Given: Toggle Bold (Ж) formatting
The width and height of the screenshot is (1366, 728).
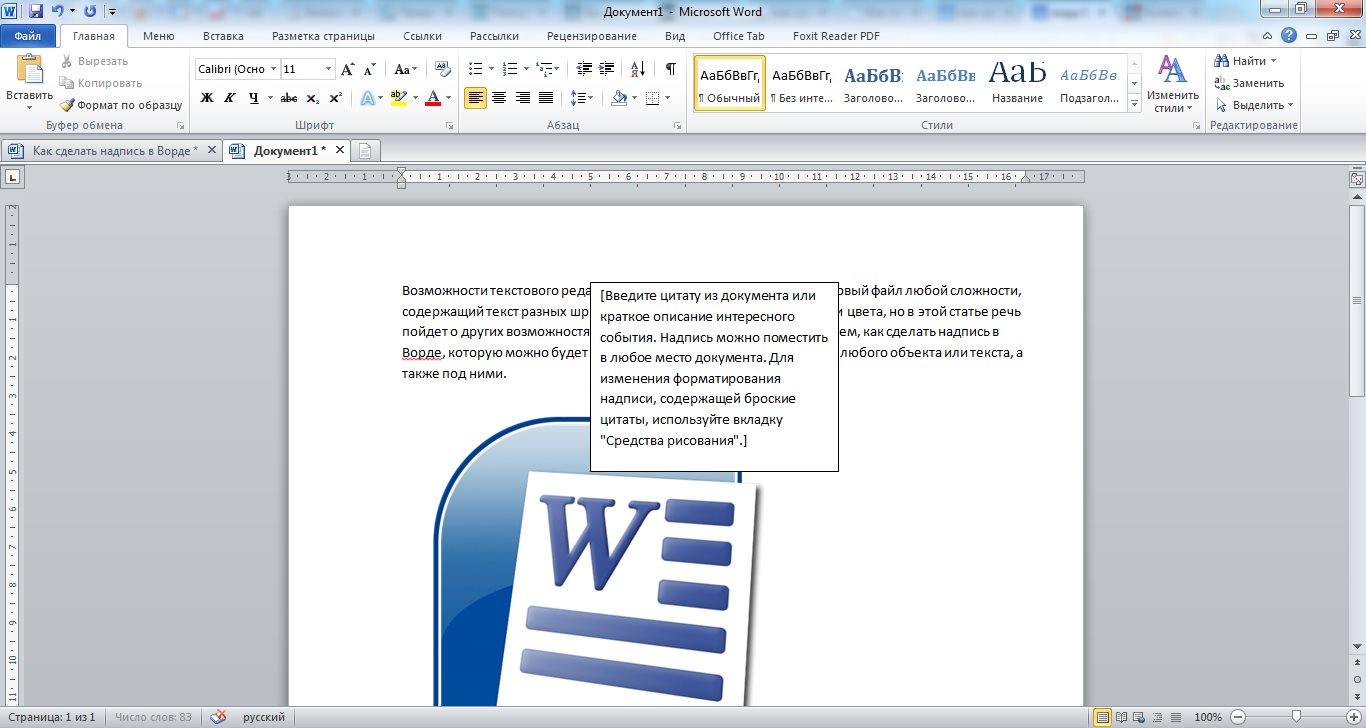Looking at the screenshot, I should [x=207, y=98].
